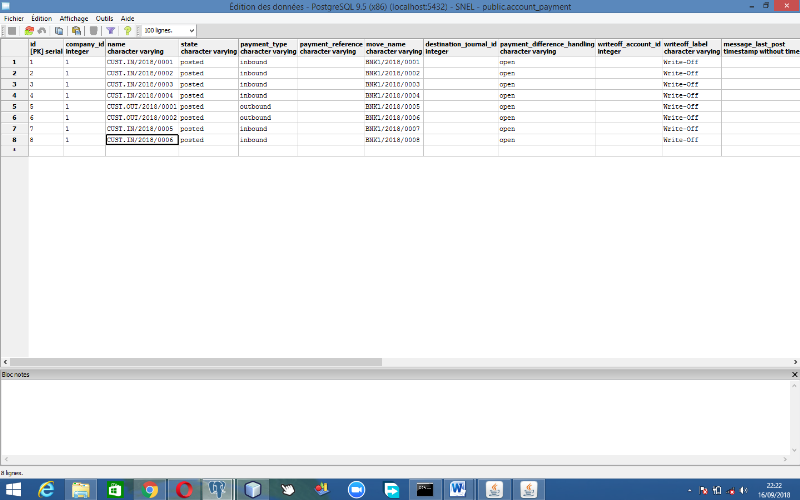This screenshot has width=800, height=500.
Task: Click the open cell in row 7
Action: [547, 129]
